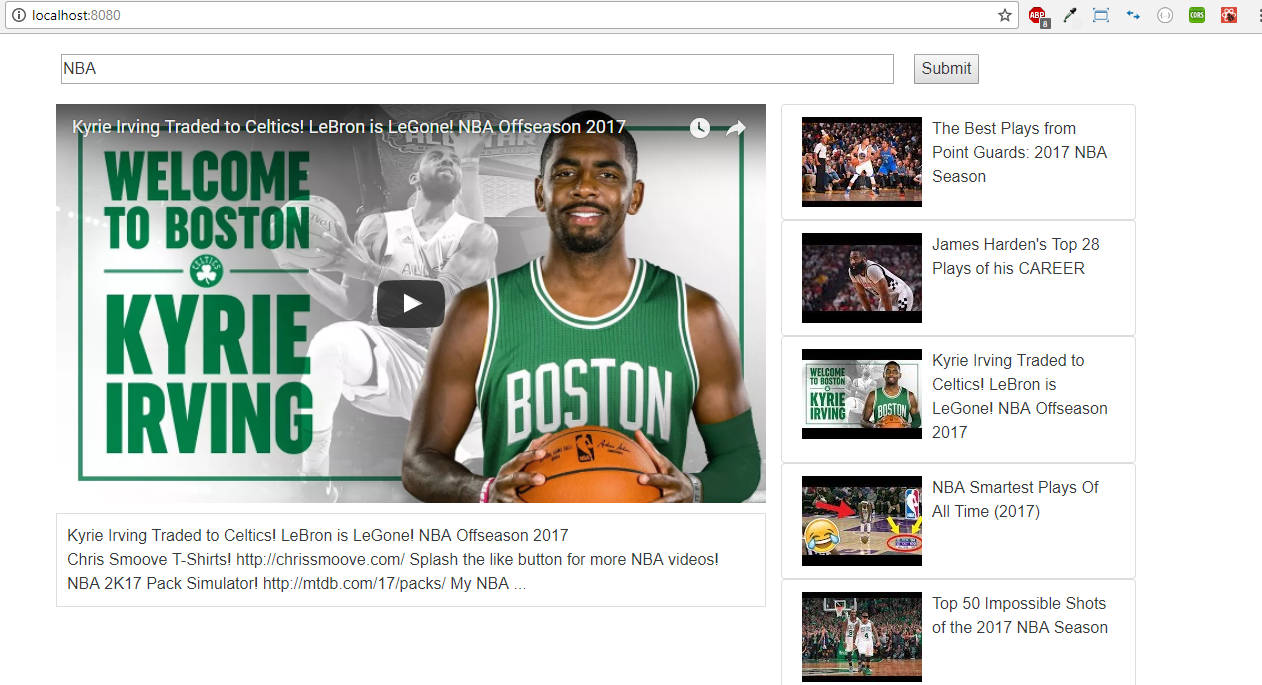Open the curly braces JSON extension

(1165, 15)
